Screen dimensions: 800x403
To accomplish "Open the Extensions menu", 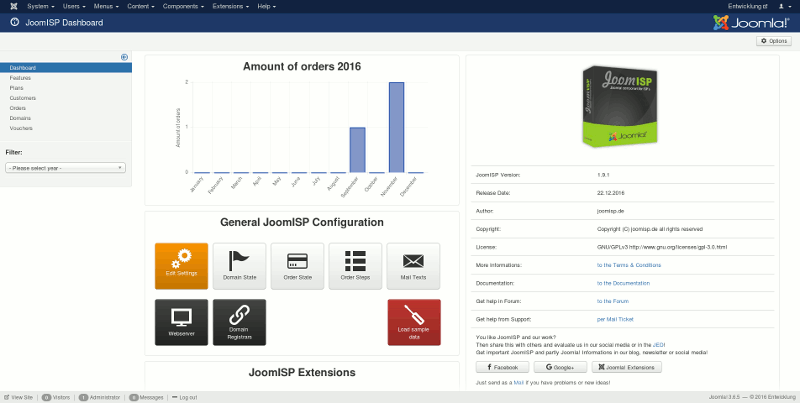I will coord(231,6).
